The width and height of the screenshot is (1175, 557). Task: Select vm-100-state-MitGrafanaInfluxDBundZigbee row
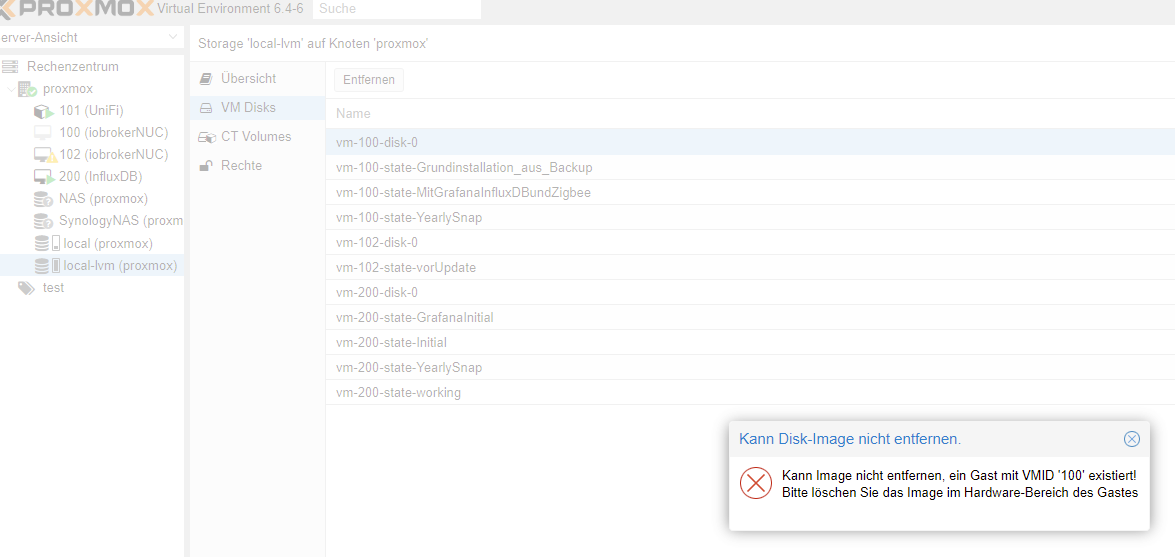click(750, 193)
